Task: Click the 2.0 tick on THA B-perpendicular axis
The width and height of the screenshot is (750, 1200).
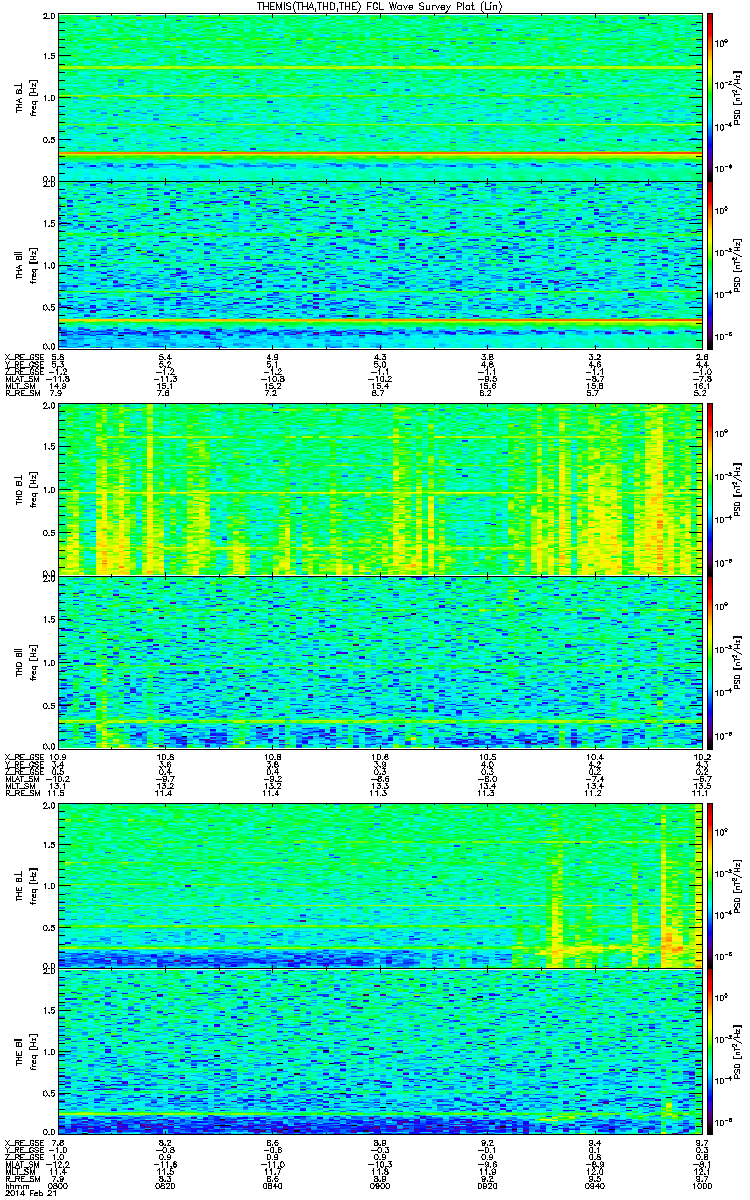Action: 49,18
